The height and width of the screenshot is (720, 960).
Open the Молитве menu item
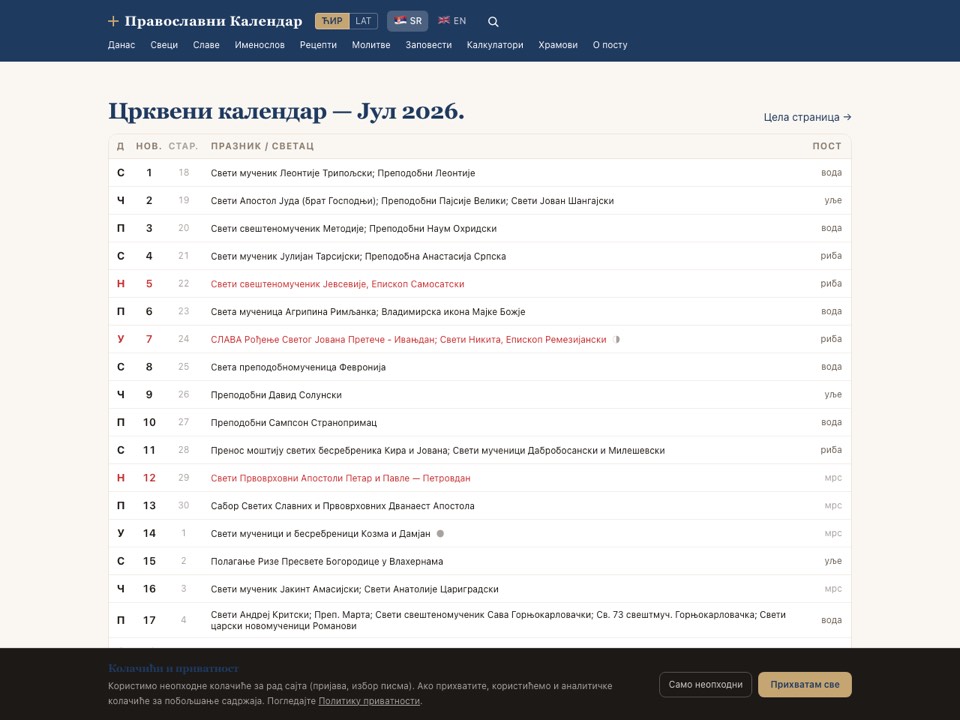click(x=371, y=45)
